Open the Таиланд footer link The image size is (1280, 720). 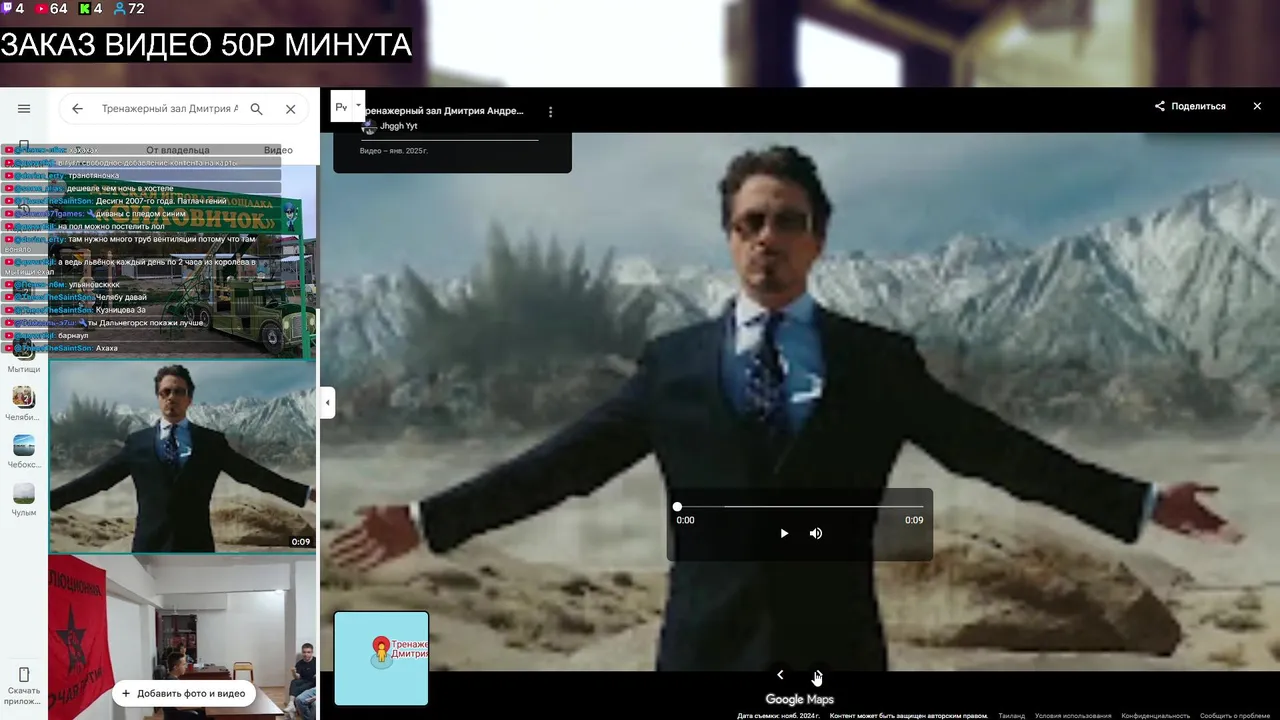click(x=1011, y=716)
